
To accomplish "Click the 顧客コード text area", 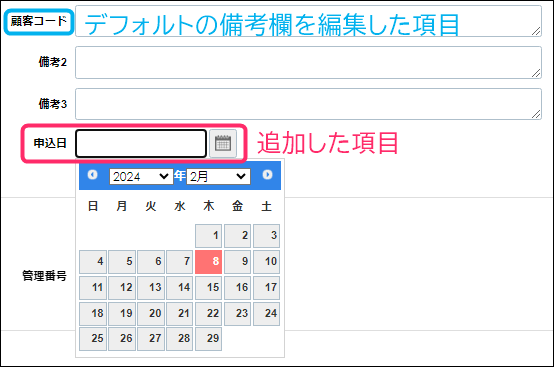I will [x=308, y=21].
